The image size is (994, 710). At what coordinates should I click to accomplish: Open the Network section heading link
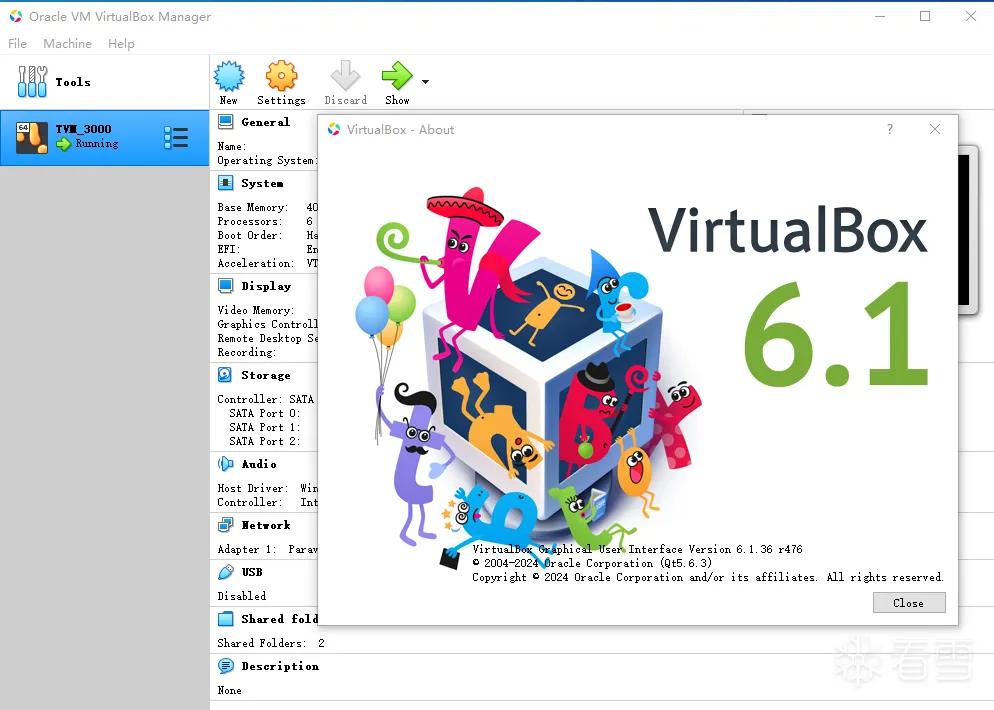coord(266,525)
